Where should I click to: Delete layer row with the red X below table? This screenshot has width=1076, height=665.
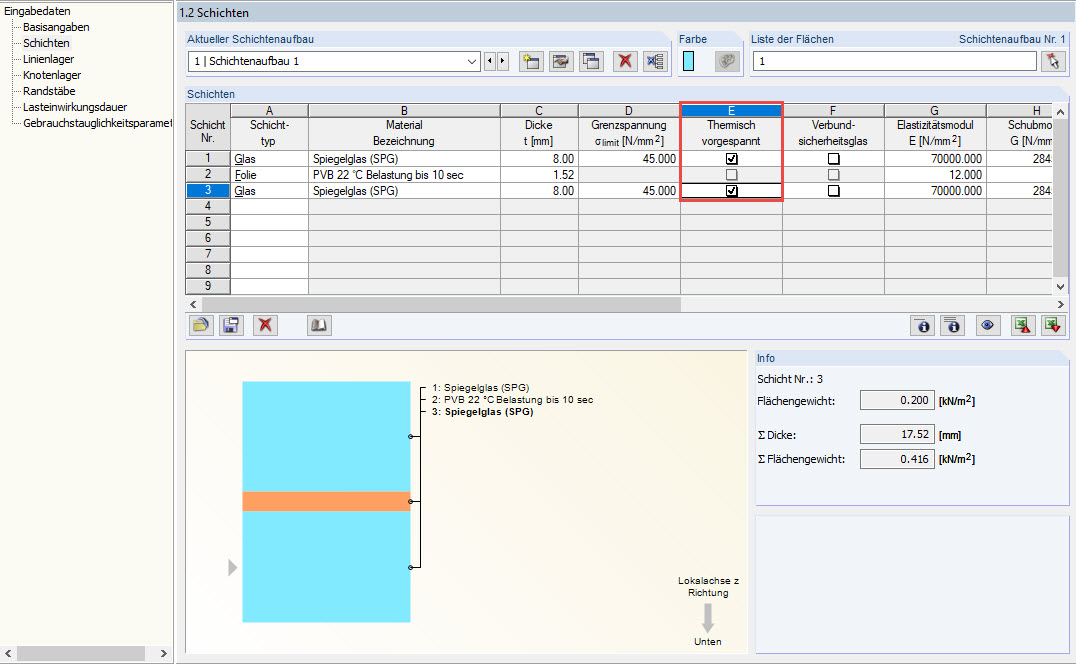(x=265, y=325)
